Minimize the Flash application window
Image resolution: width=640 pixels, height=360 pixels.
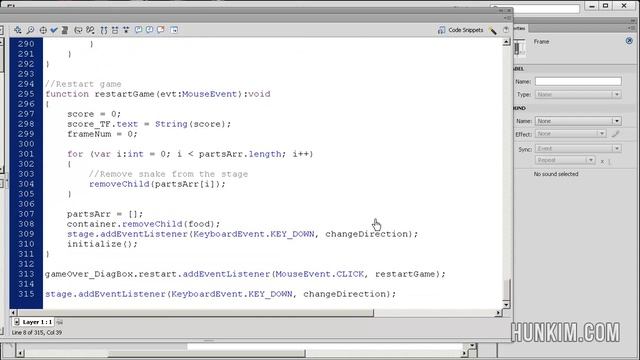pos(592,5)
